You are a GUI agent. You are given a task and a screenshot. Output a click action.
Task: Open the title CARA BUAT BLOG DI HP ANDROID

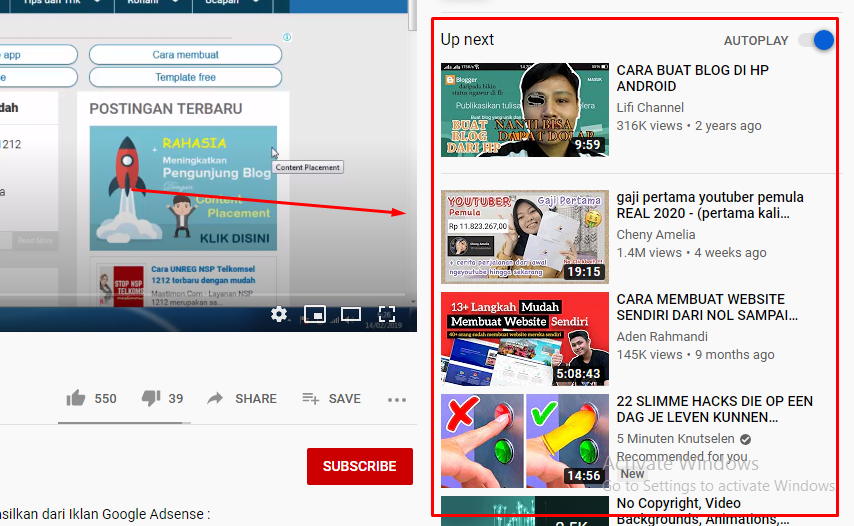coord(692,78)
